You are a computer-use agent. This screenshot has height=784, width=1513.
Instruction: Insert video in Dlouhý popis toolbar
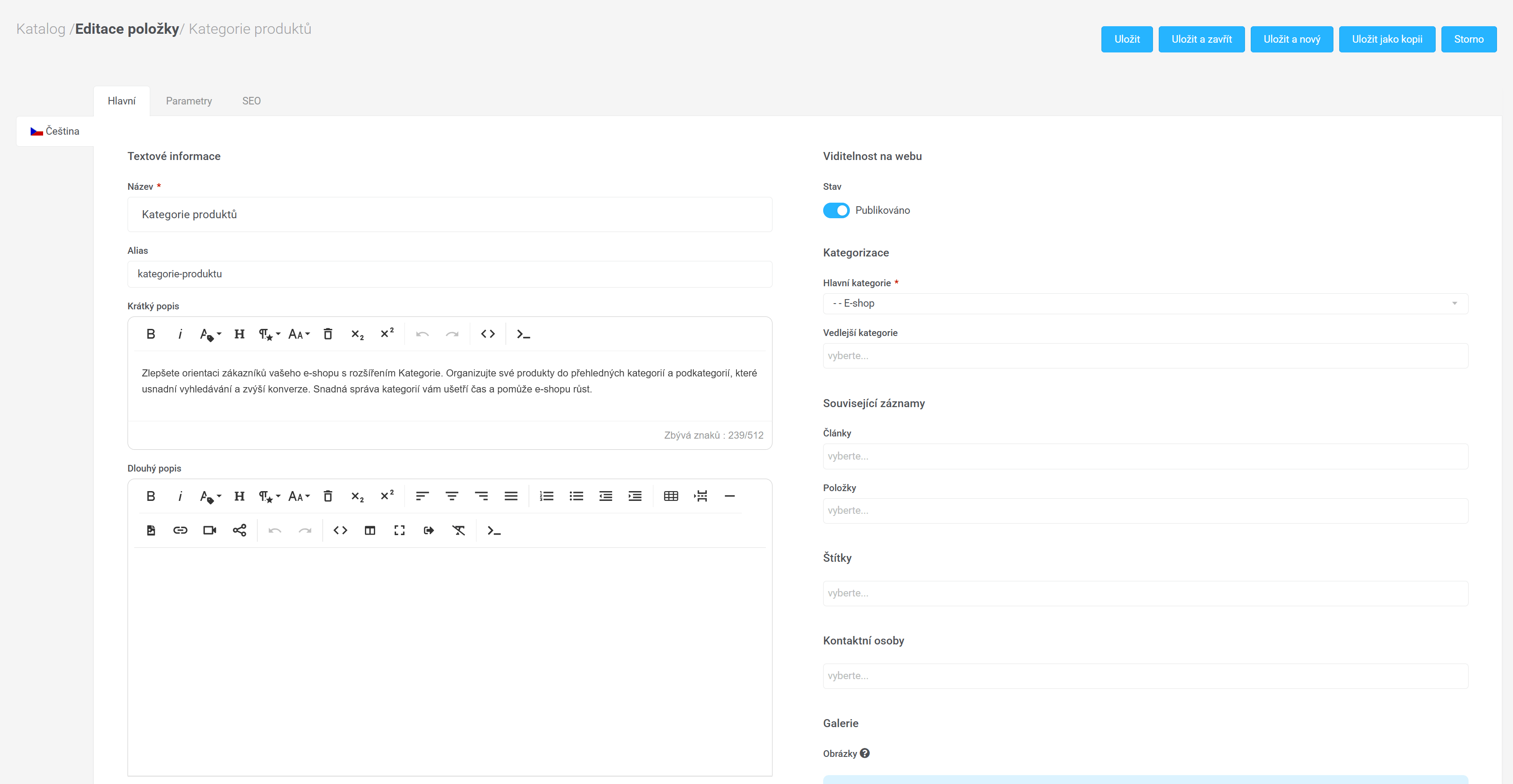tap(210, 530)
